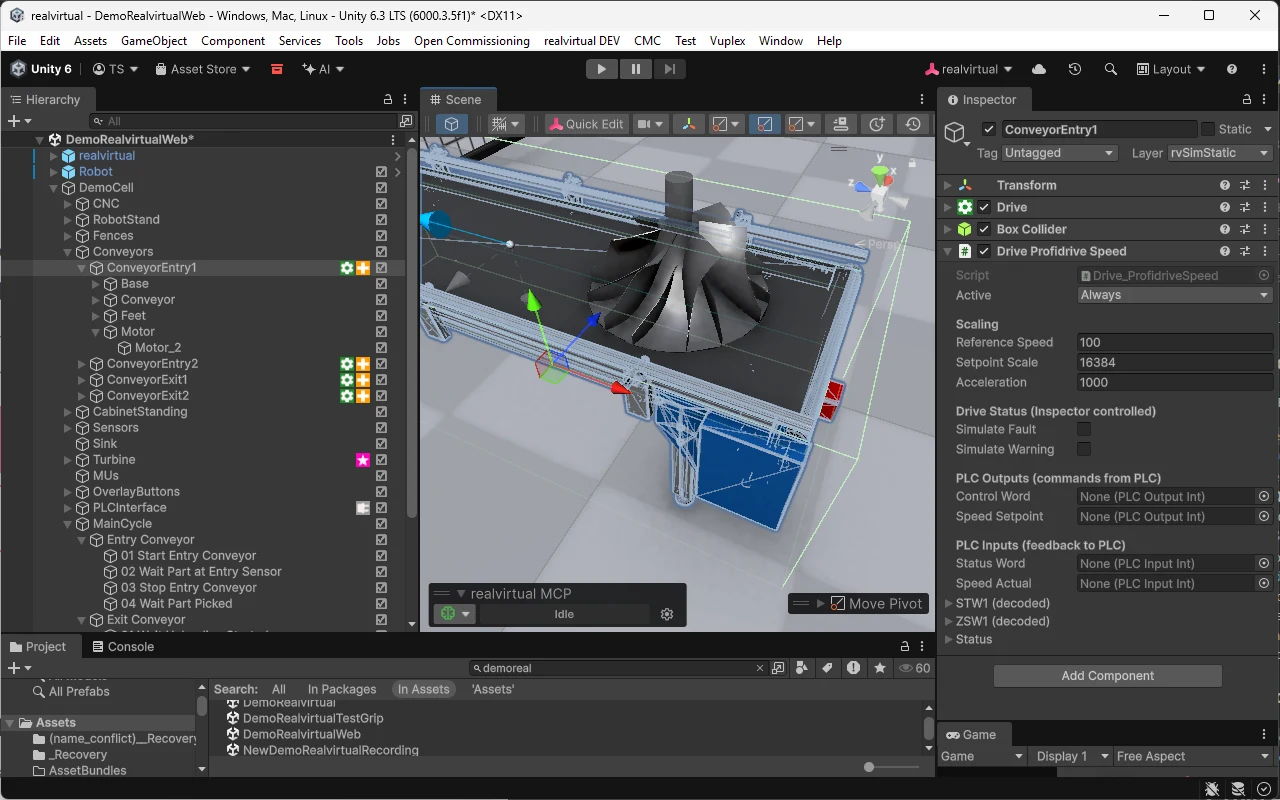Open the Open Commissioning menu
The image size is (1280, 800).
coord(472,41)
